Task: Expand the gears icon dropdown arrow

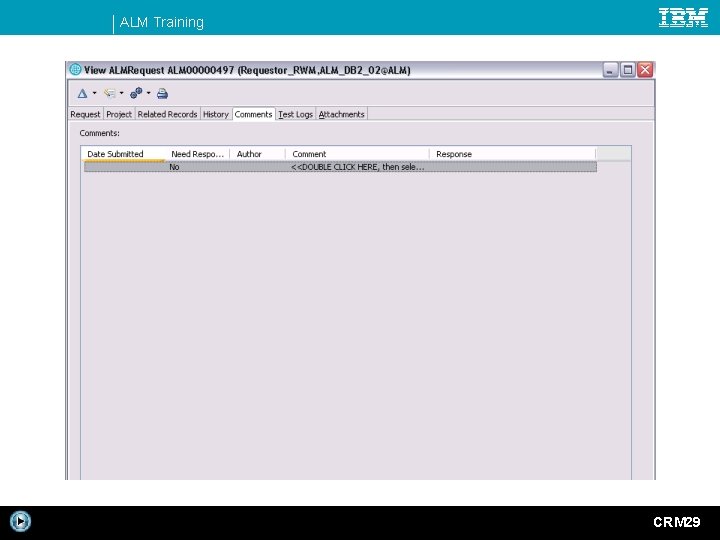Action: [149, 93]
